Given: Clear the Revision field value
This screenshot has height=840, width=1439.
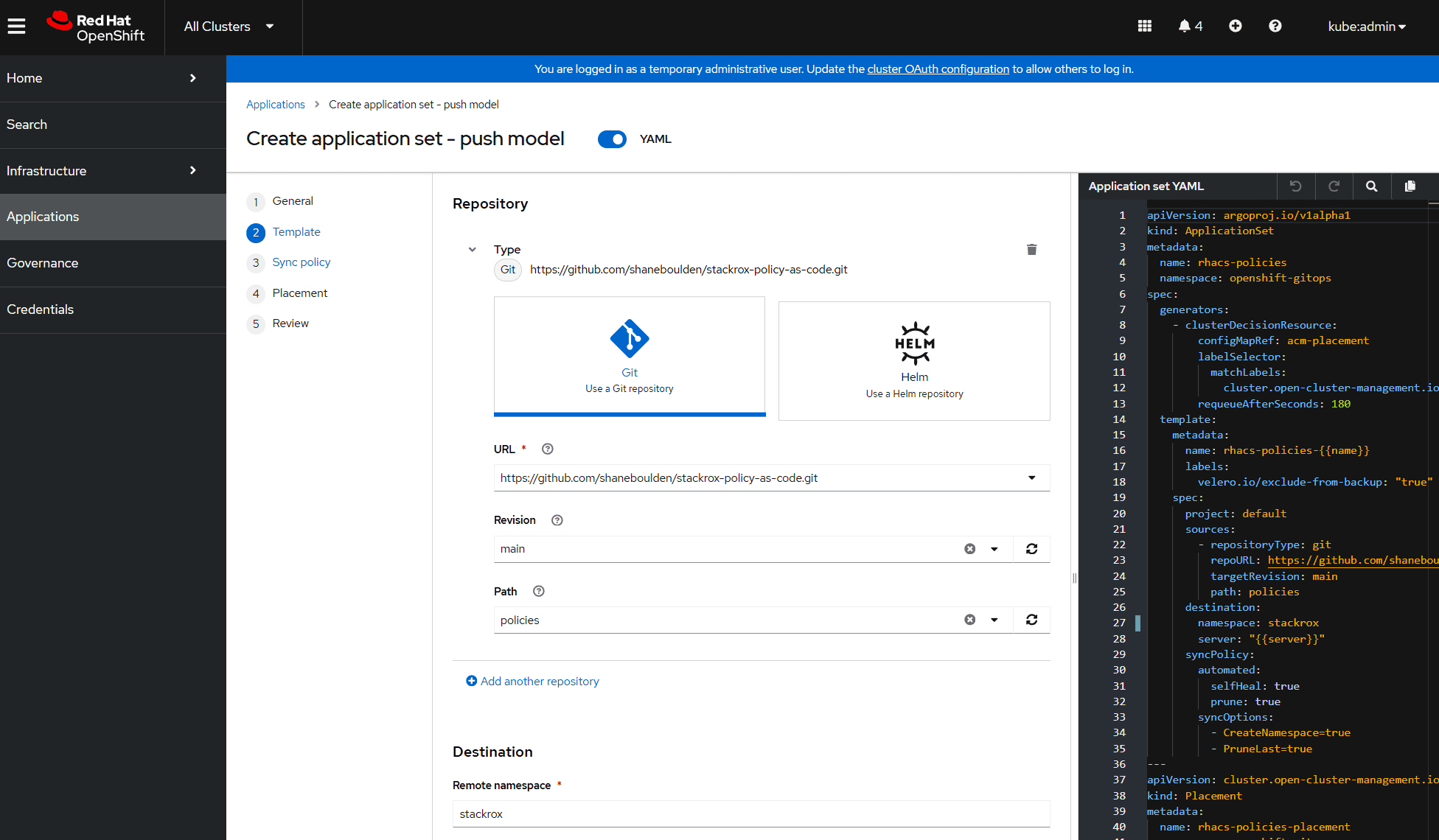Looking at the screenshot, I should pos(970,549).
